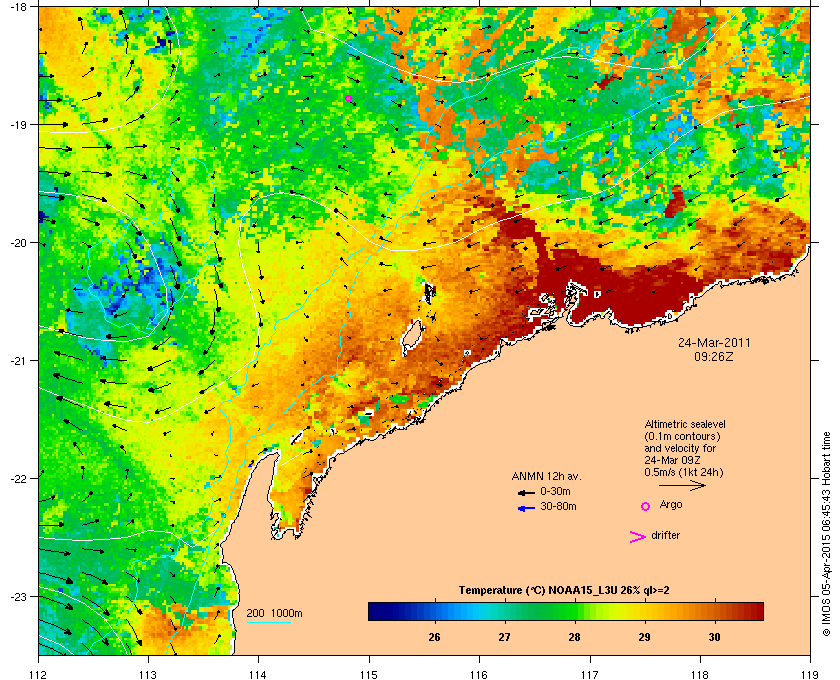
Task: Select the '24-Mar-2011' date label
Action: pyautogui.click(x=714, y=343)
